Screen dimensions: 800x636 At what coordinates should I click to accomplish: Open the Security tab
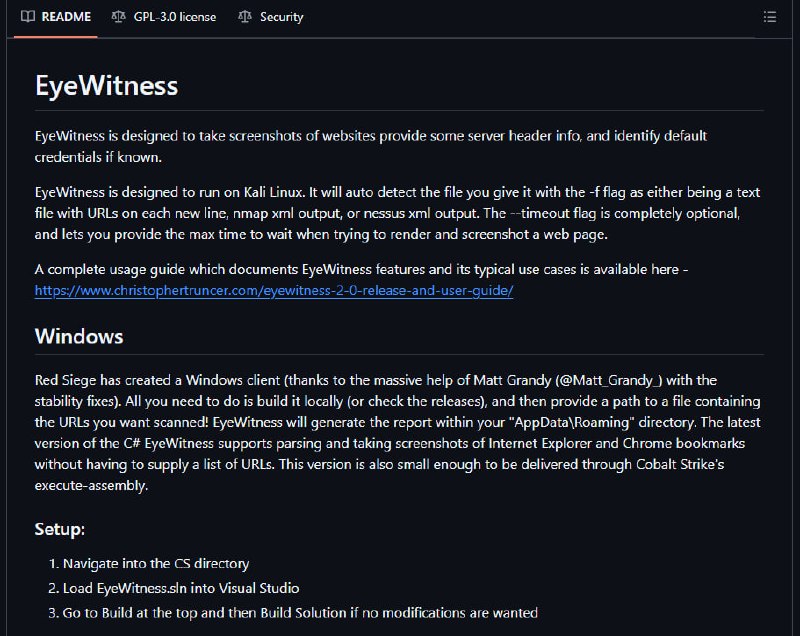pyautogui.click(x=271, y=17)
